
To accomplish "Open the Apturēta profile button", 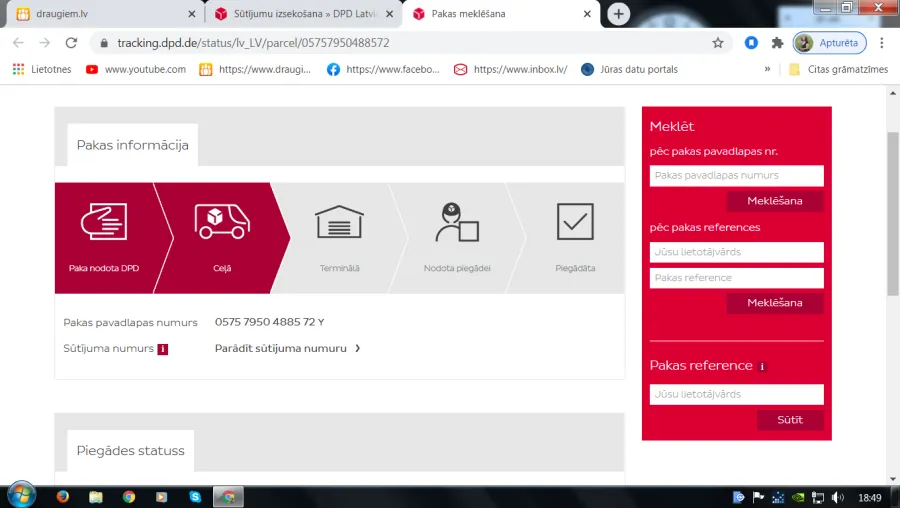I will [x=829, y=43].
